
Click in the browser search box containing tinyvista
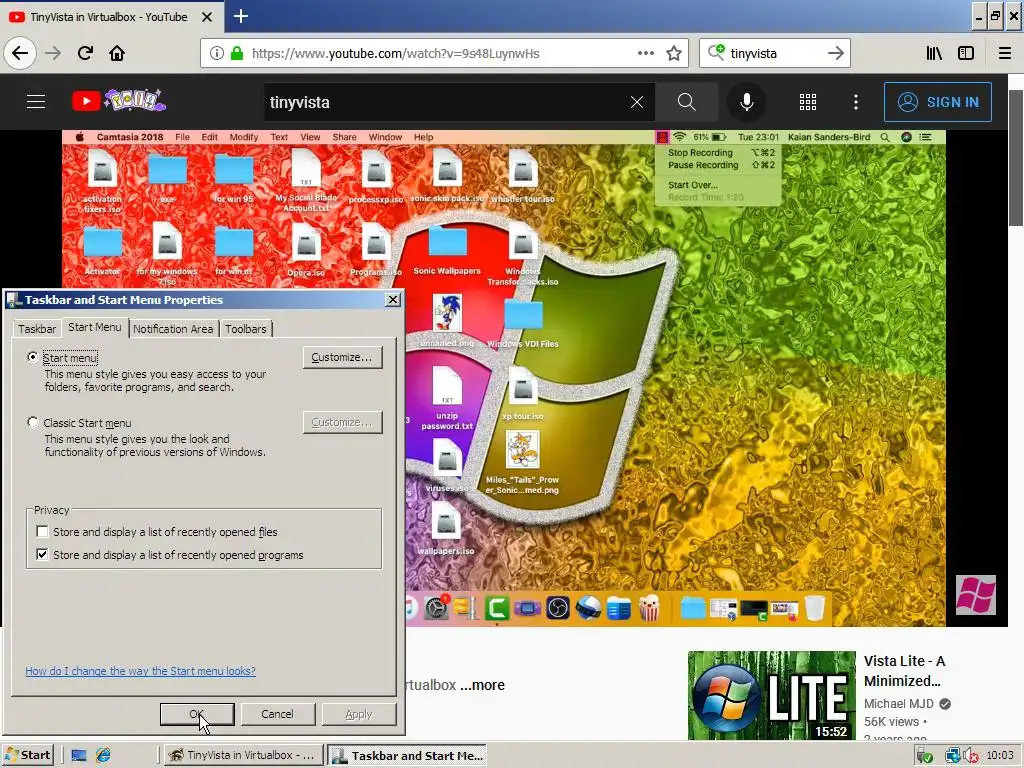pyautogui.click(x=774, y=53)
